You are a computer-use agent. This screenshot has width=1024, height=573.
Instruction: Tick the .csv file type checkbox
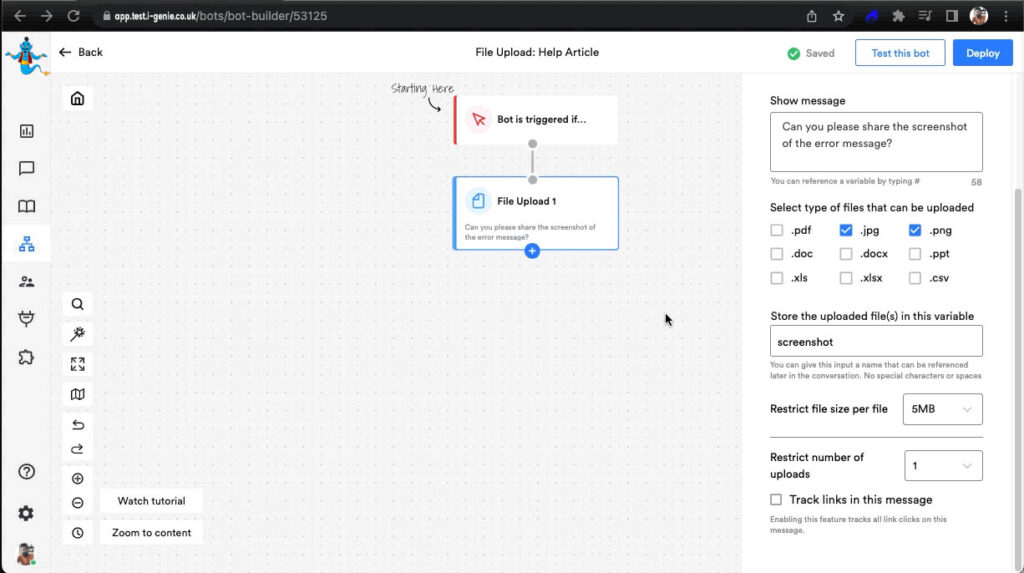pos(915,278)
